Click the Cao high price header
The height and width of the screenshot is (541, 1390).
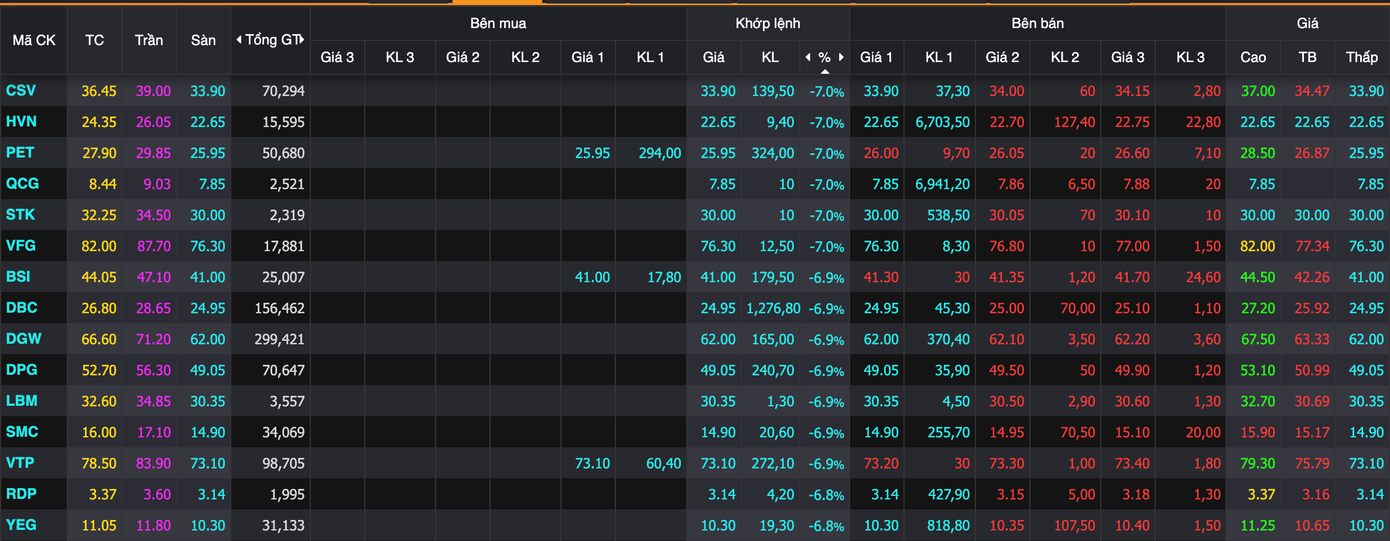tap(1253, 57)
